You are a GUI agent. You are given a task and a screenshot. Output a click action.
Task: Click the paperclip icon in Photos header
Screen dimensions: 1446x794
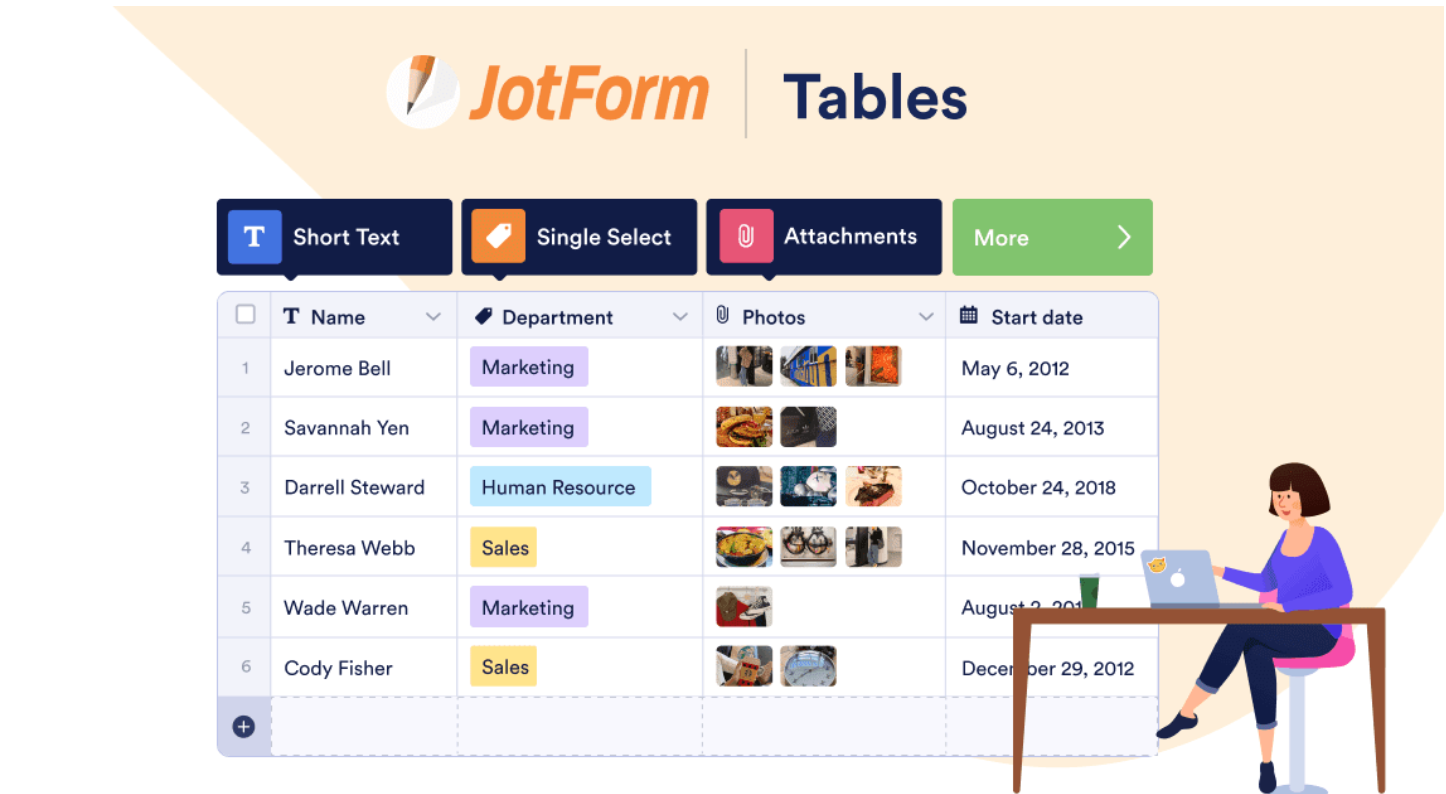(x=723, y=316)
